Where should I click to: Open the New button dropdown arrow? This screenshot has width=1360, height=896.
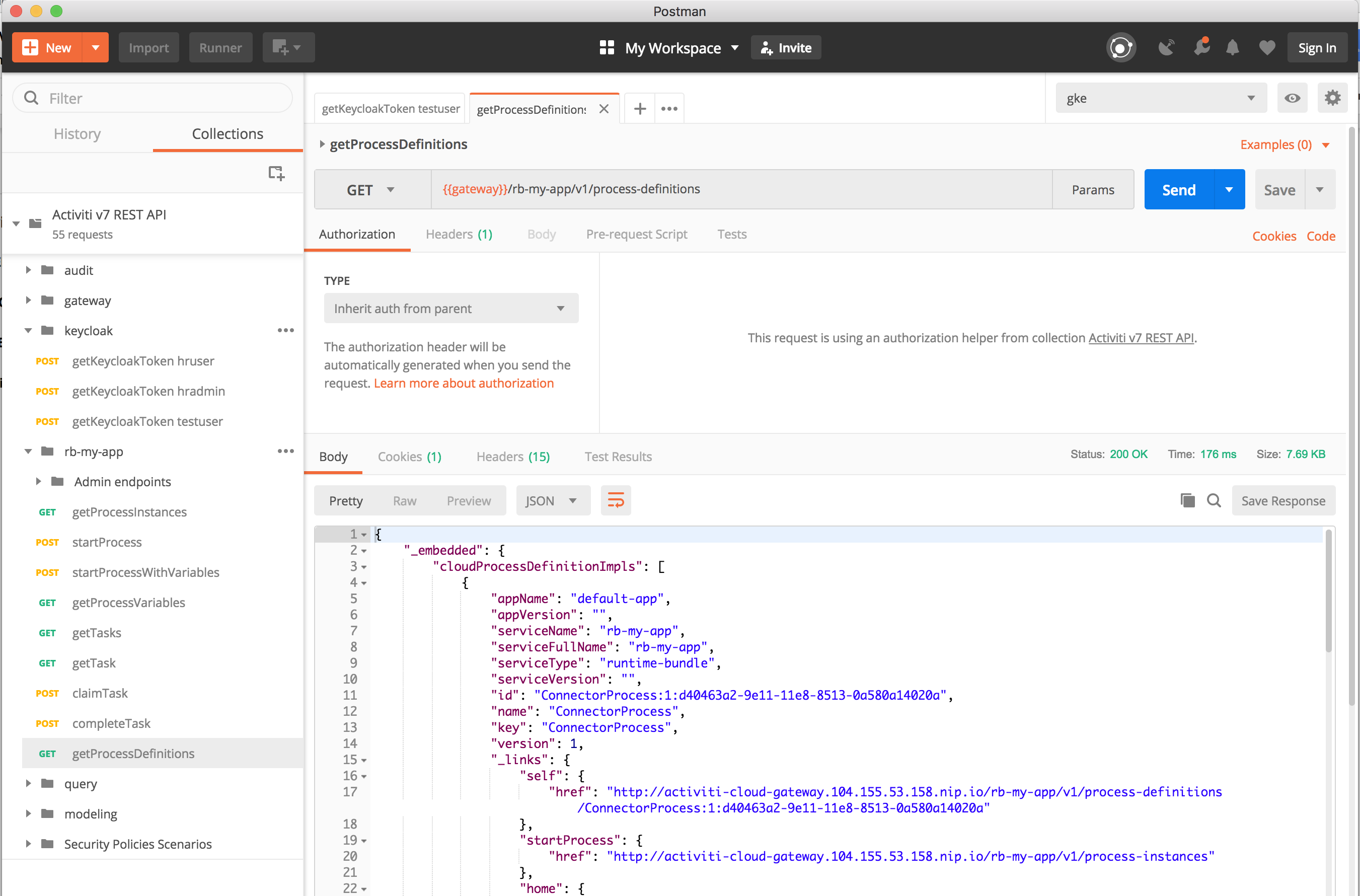(96, 47)
